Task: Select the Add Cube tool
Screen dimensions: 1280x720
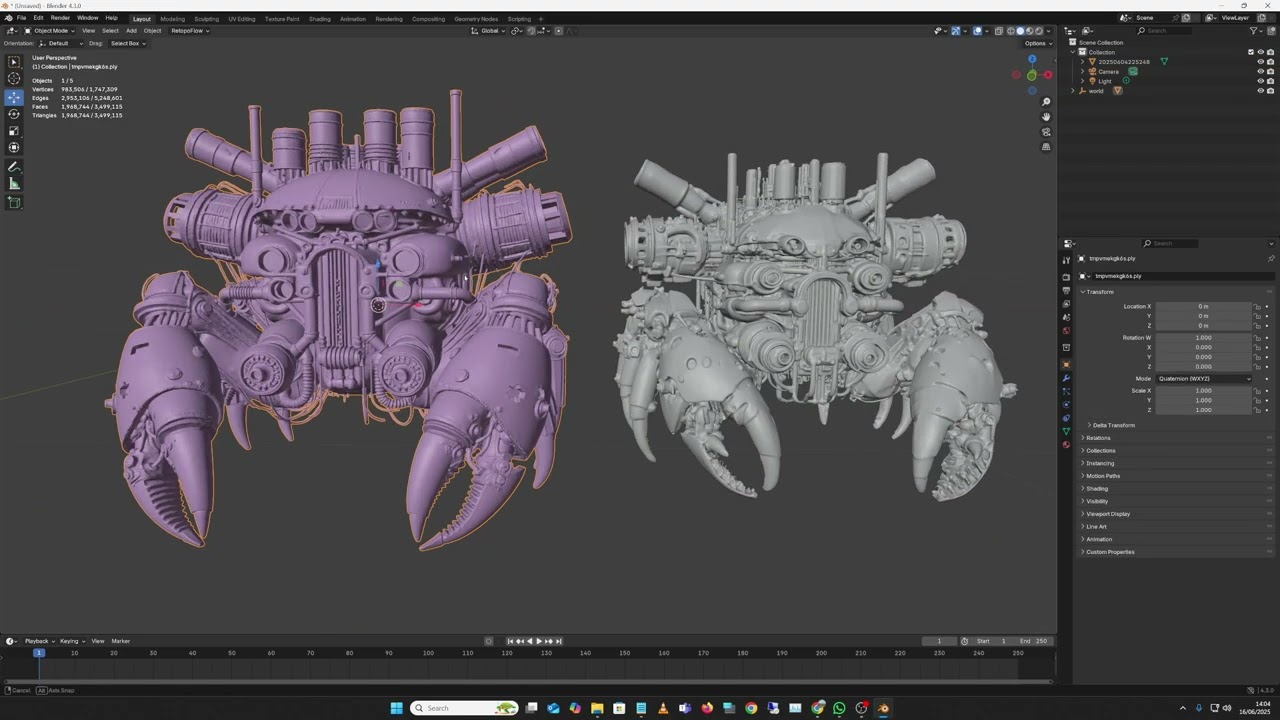Action: point(14,203)
